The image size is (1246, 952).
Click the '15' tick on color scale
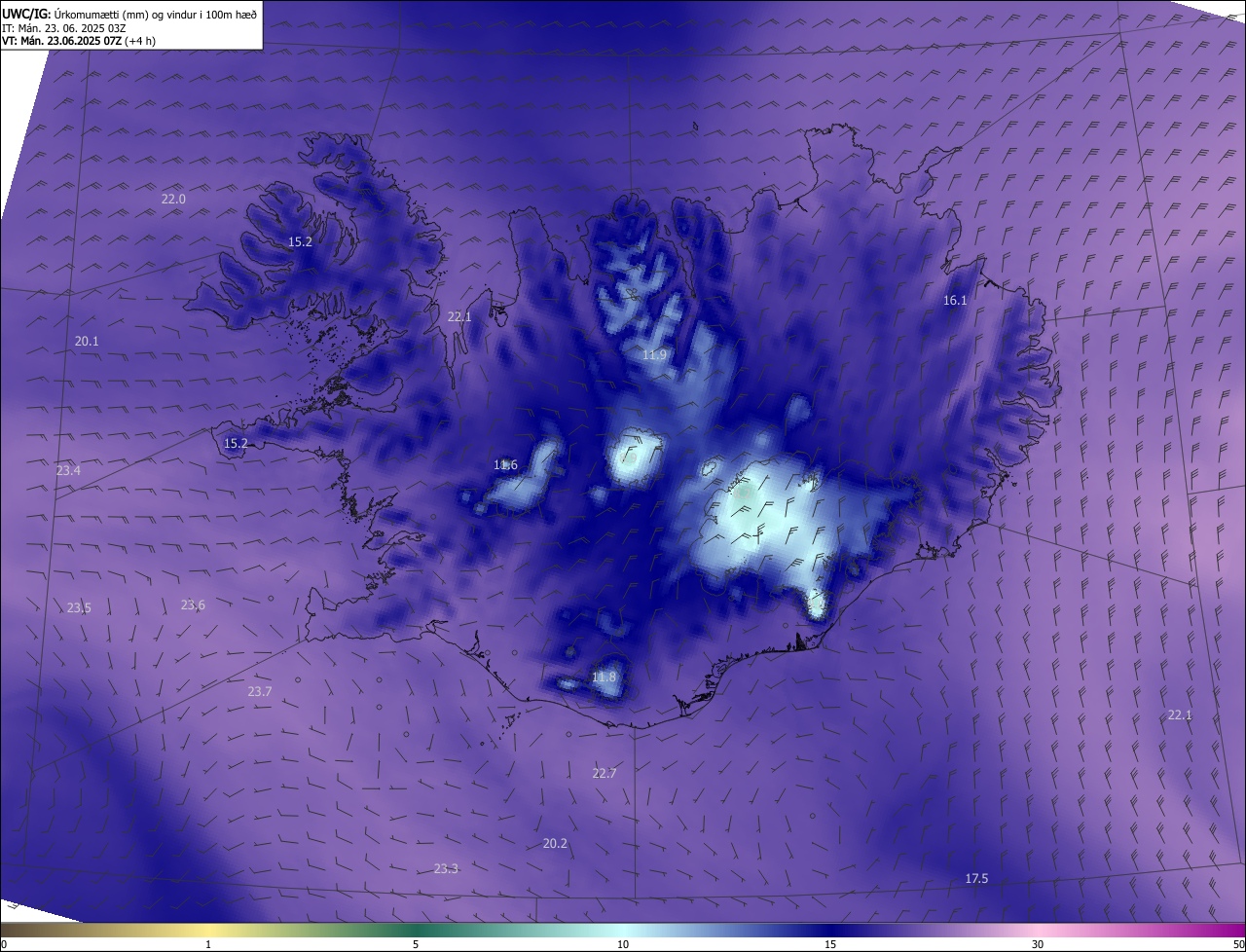[830, 944]
